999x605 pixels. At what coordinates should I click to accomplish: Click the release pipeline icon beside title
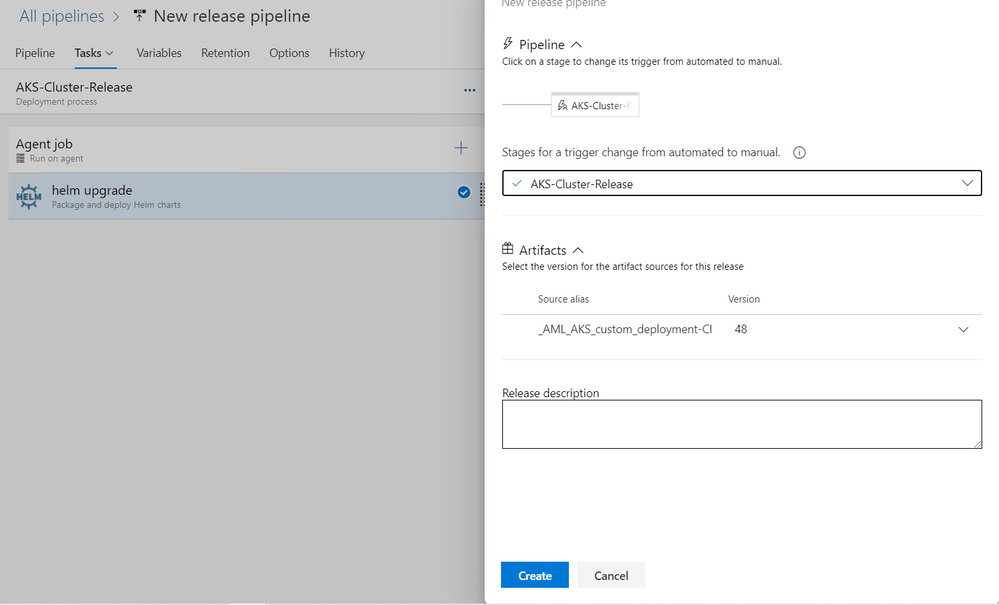click(139, 16)
